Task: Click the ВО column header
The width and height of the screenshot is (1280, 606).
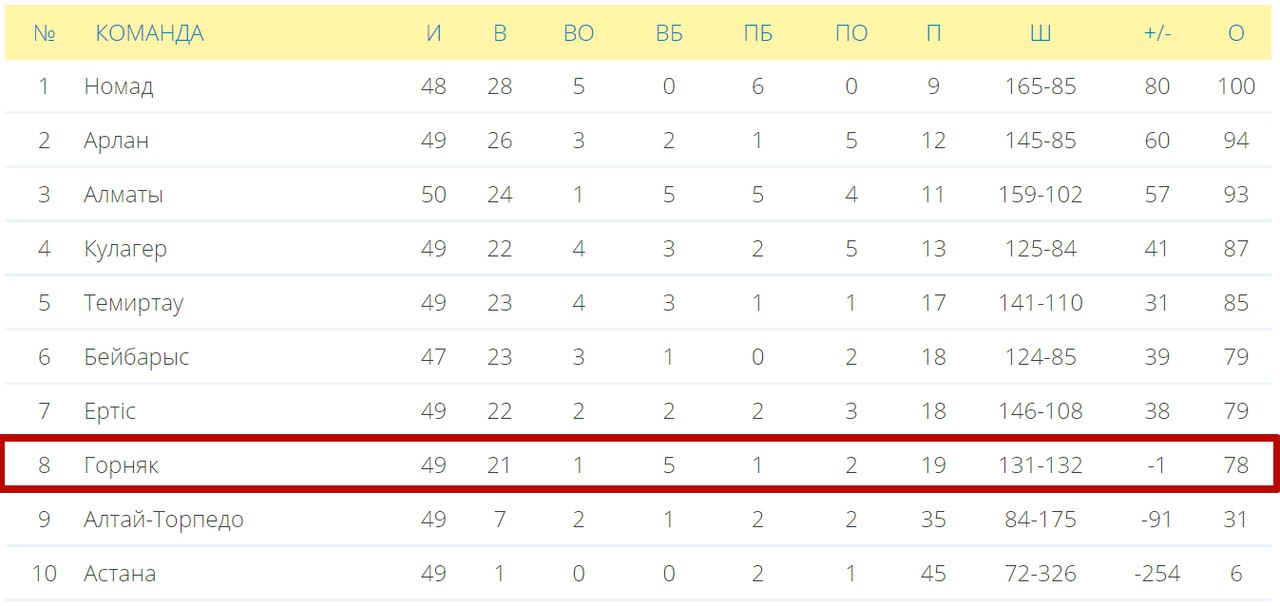Action: pyautogui.click(x=578, y=33)
